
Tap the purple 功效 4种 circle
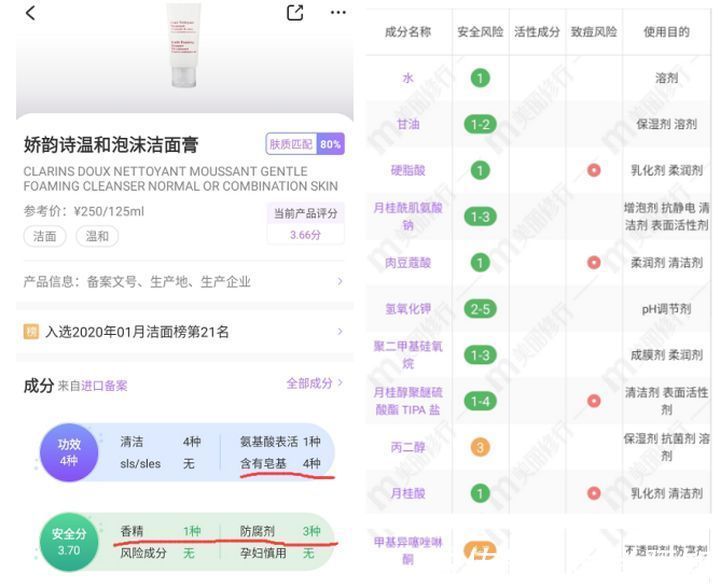click(69, 452)
